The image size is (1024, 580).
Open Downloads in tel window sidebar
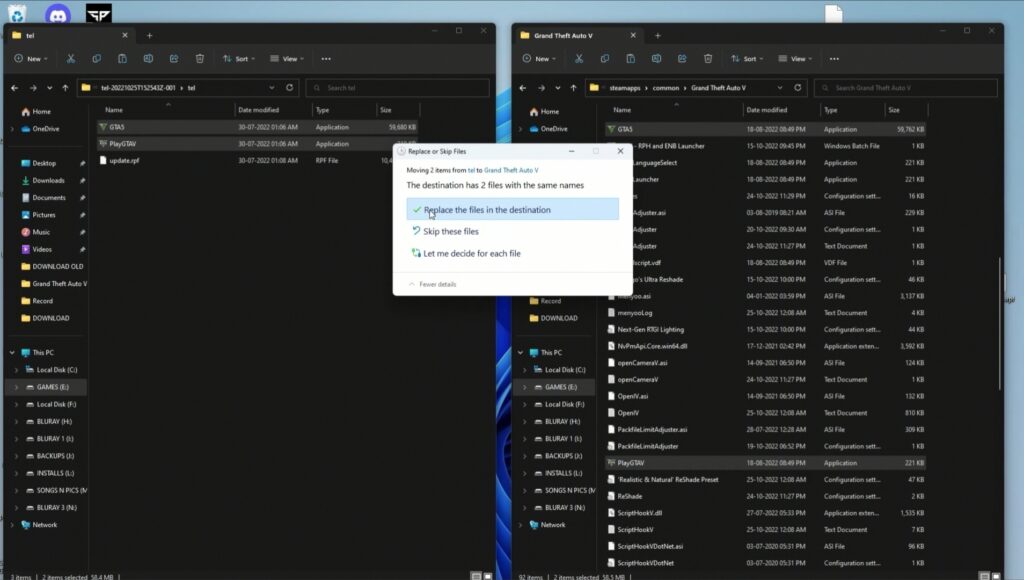[48, 180]
